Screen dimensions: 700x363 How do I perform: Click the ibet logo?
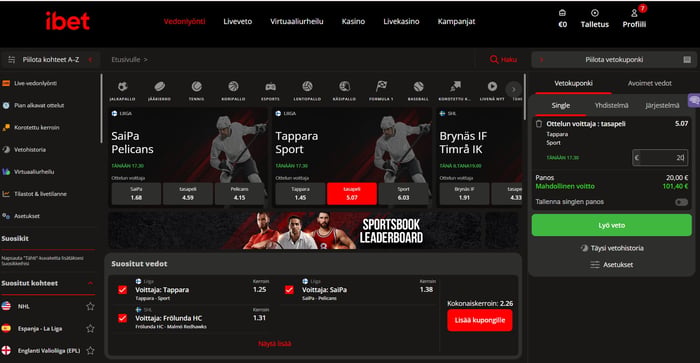click(x=68, y=21)
